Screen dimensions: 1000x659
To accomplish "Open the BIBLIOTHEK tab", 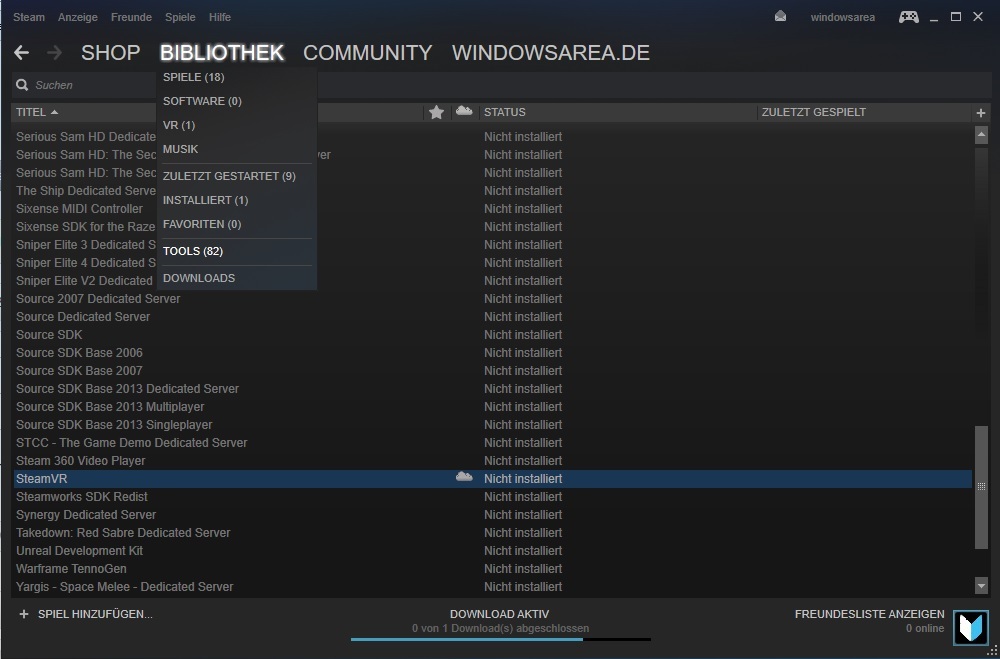I will click(x=222, y=53).
